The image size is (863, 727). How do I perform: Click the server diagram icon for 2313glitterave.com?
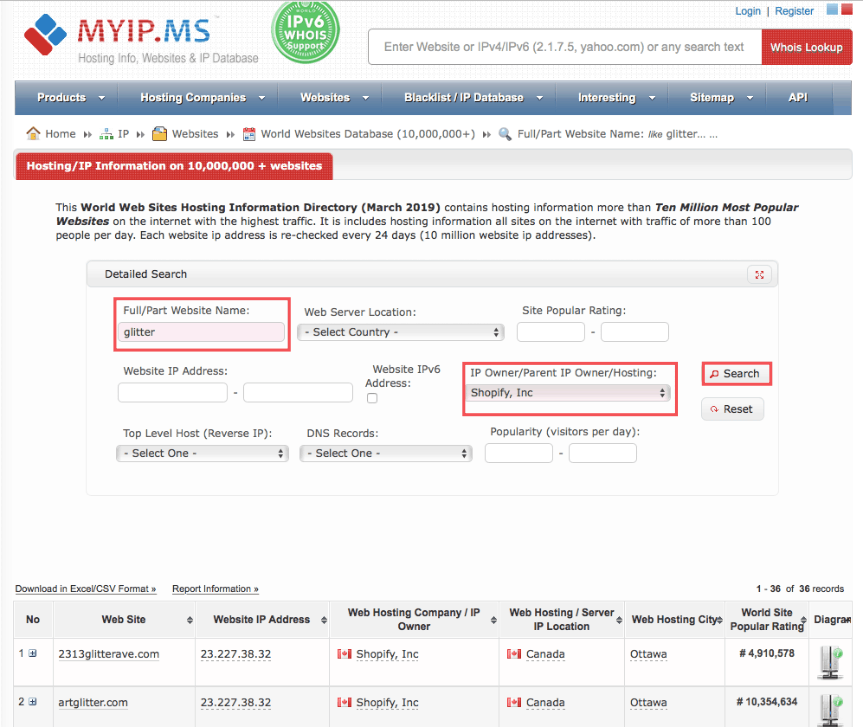(x=830, y=661)
